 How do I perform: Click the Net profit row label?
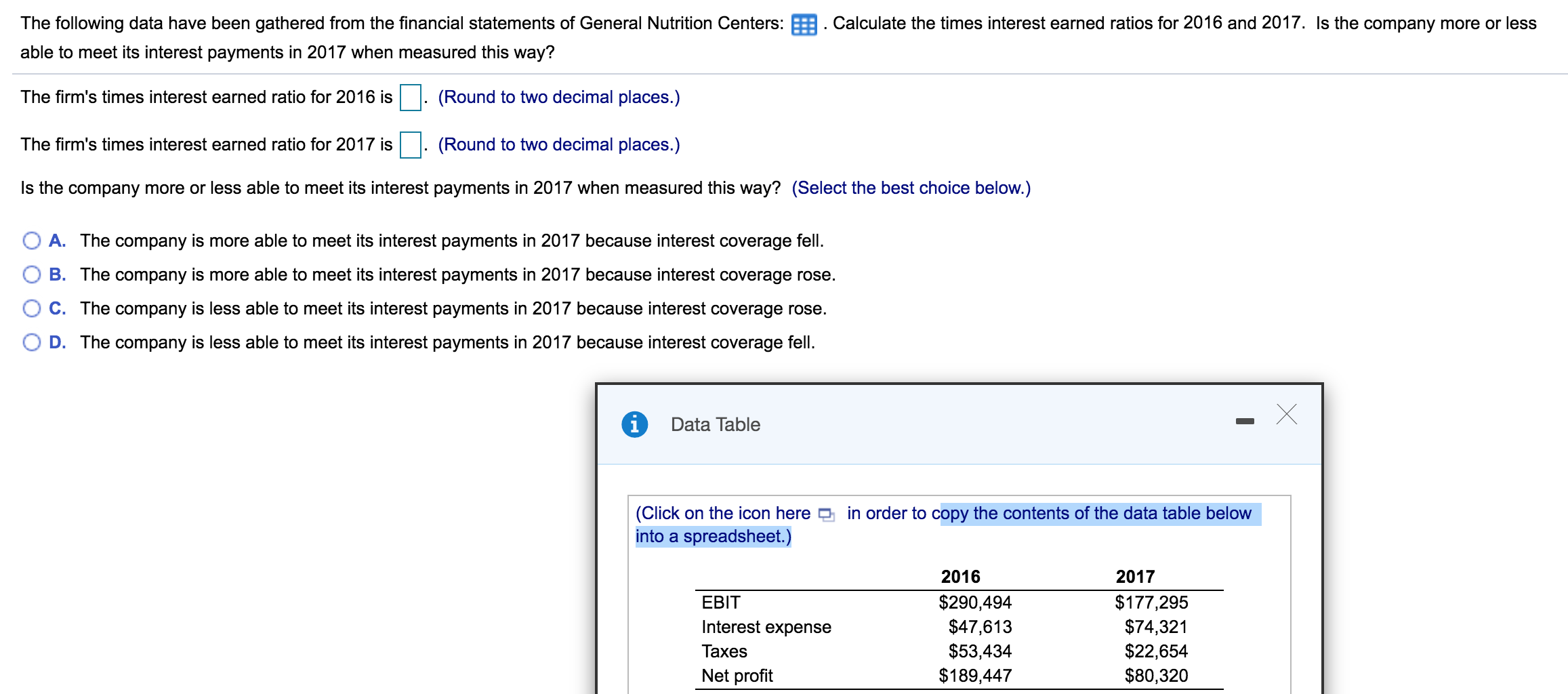click(737, 675)
